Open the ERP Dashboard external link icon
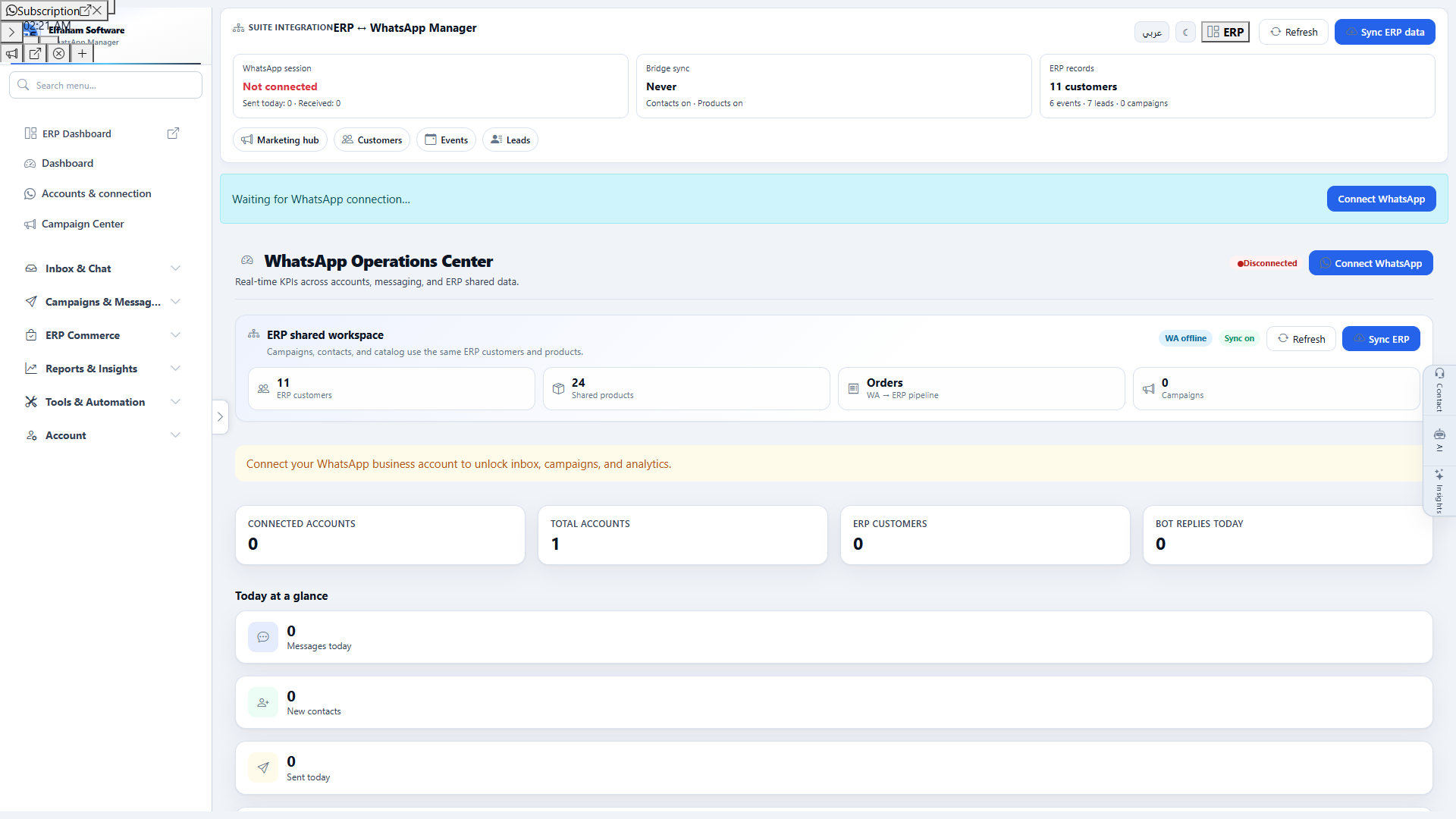The width and height of the screenshot is (1456, 819). 173,133
